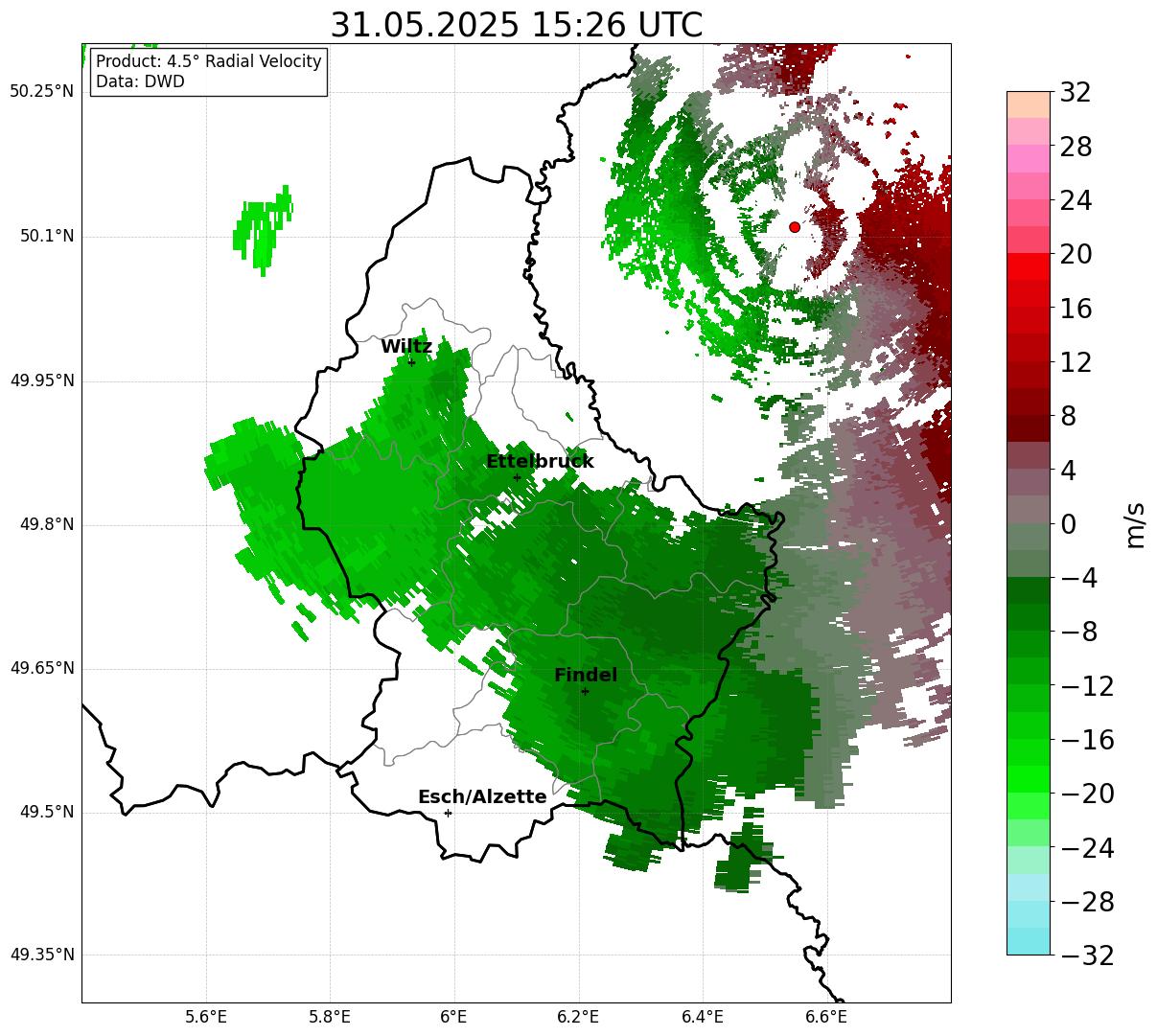This screenshot has height=1036, width=1157.
Task: Click the 6°E longitude label
Action: (453, 1017)
